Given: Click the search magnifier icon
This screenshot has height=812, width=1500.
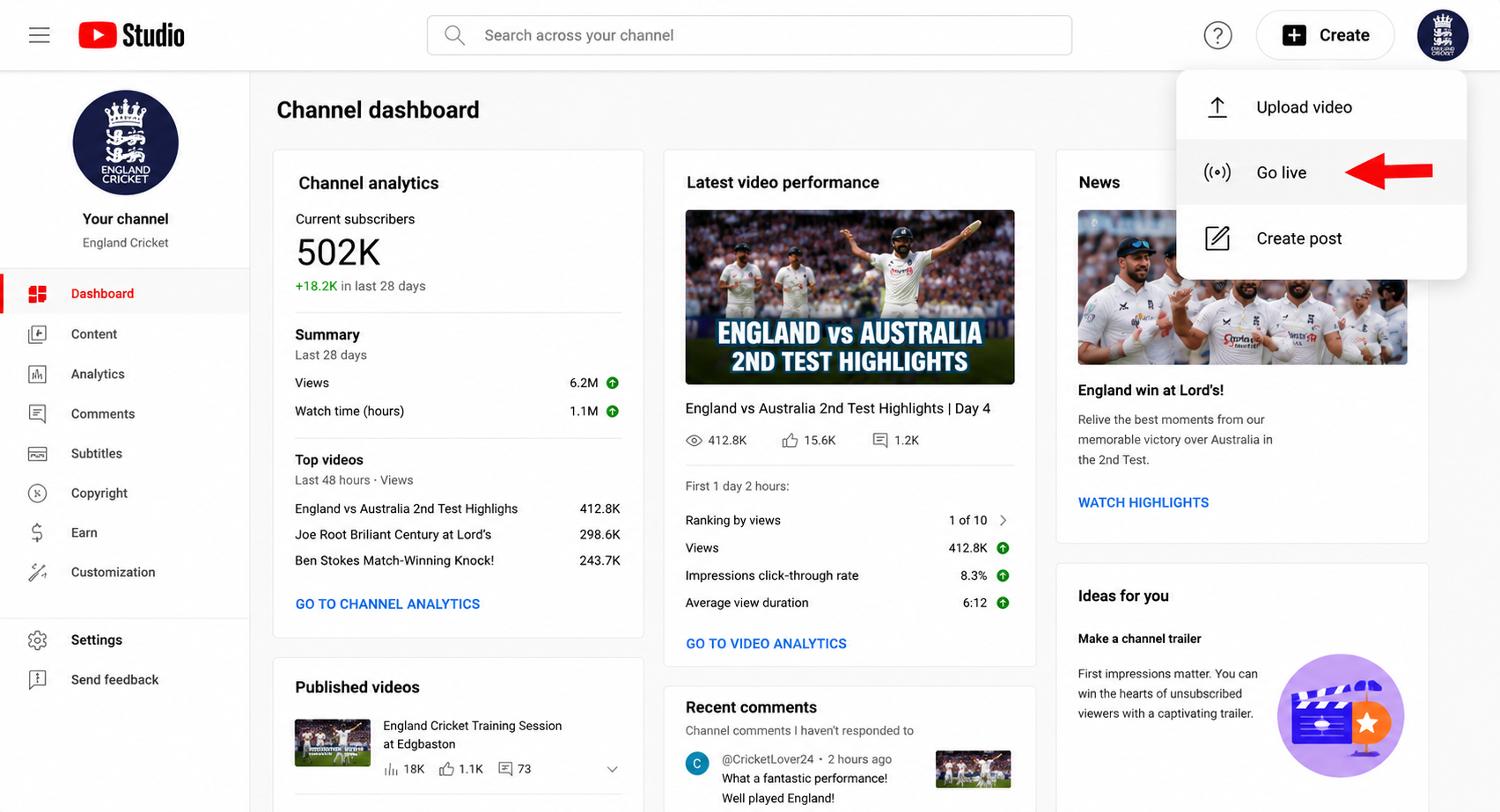Looking at the screenshot, I should pyautogui.click(x=454, y=35).
